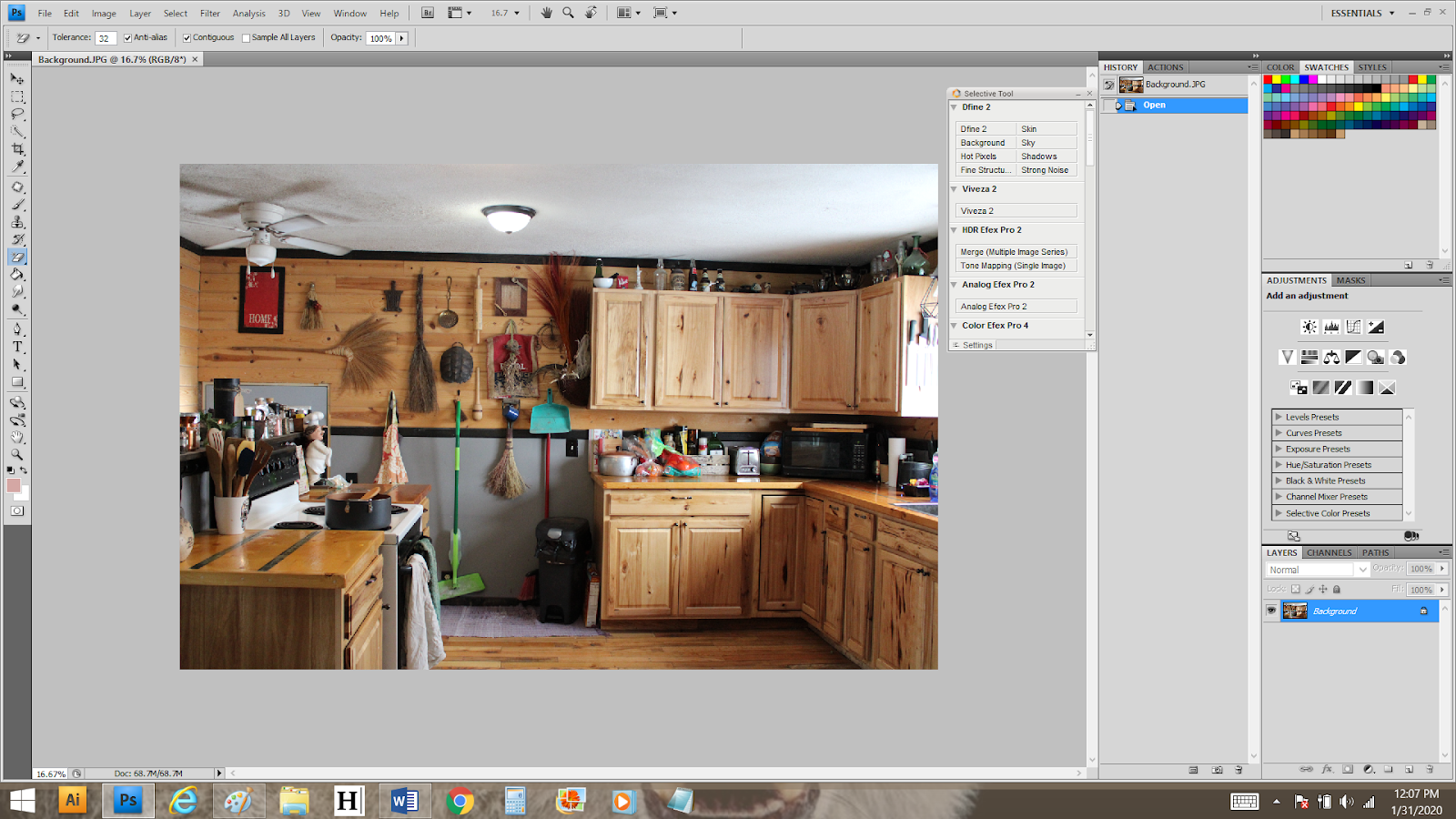Uncheck the Contiguous option
1456x819 pixels.
187,37
